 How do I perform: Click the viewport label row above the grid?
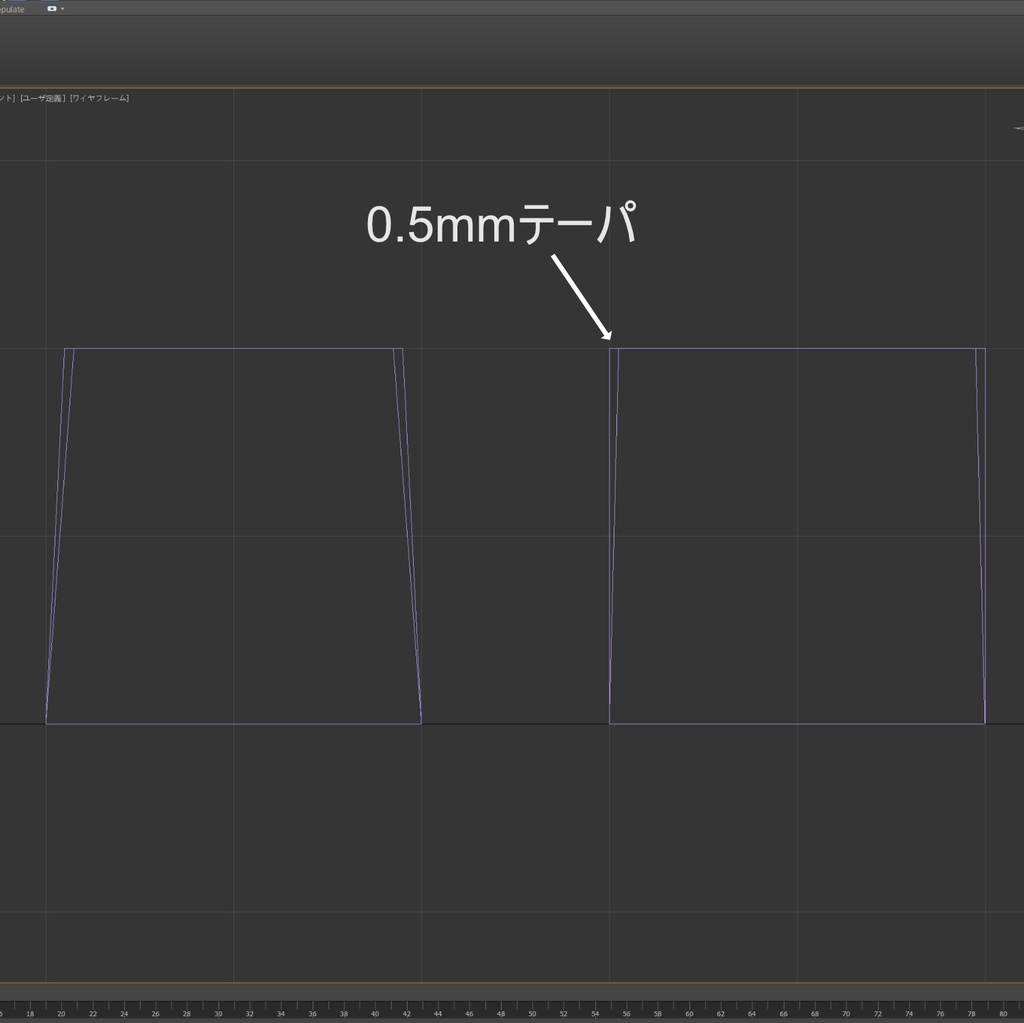coord(65,99)
